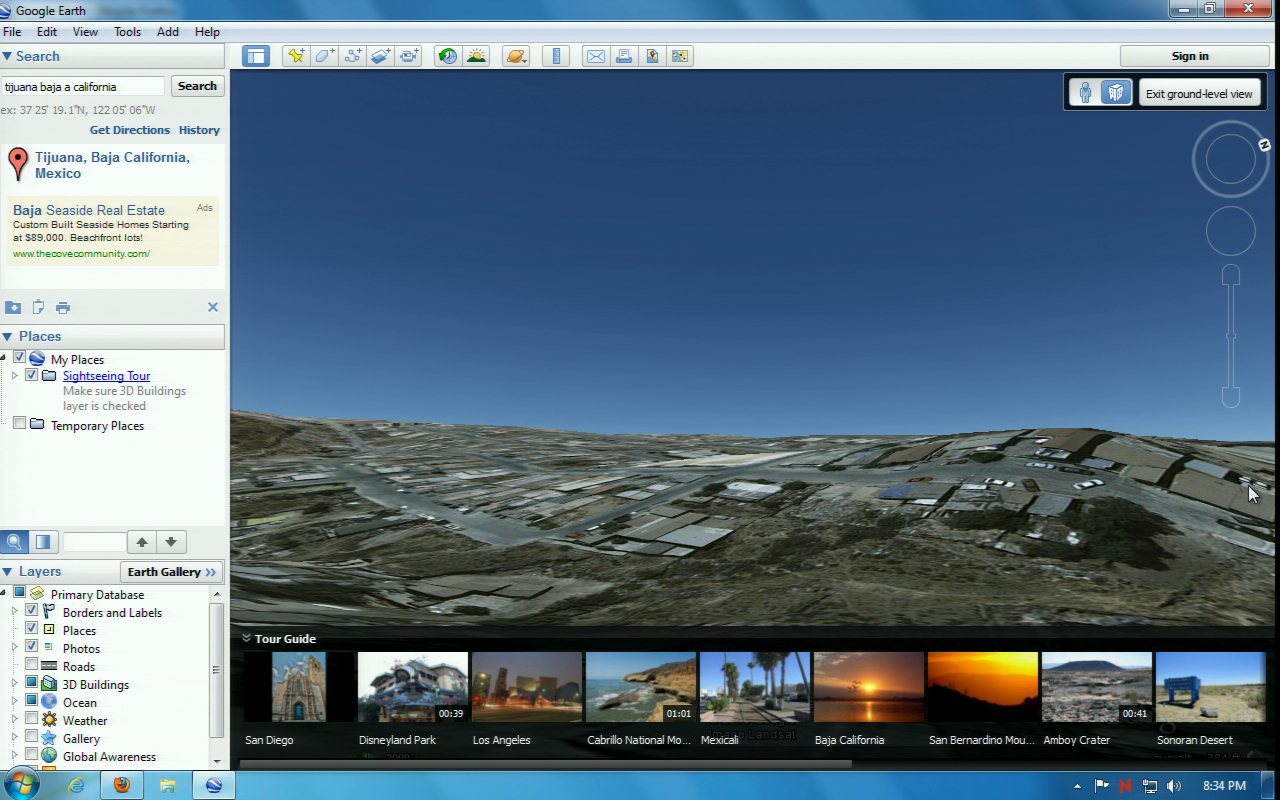
Task: Click the Get Directions link
Action: pyautogui.click(x=130, y=130)
